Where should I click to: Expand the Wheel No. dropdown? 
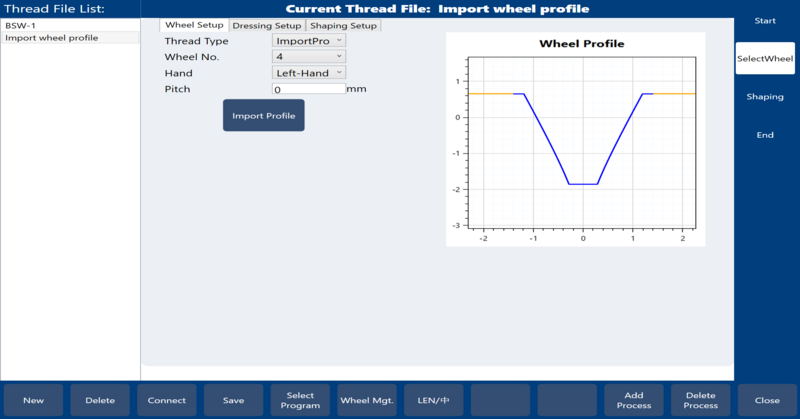[309, 57]
